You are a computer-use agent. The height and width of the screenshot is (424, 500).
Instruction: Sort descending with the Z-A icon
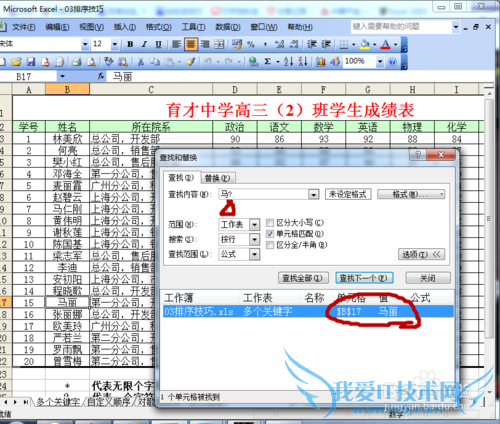click(303, 62)
